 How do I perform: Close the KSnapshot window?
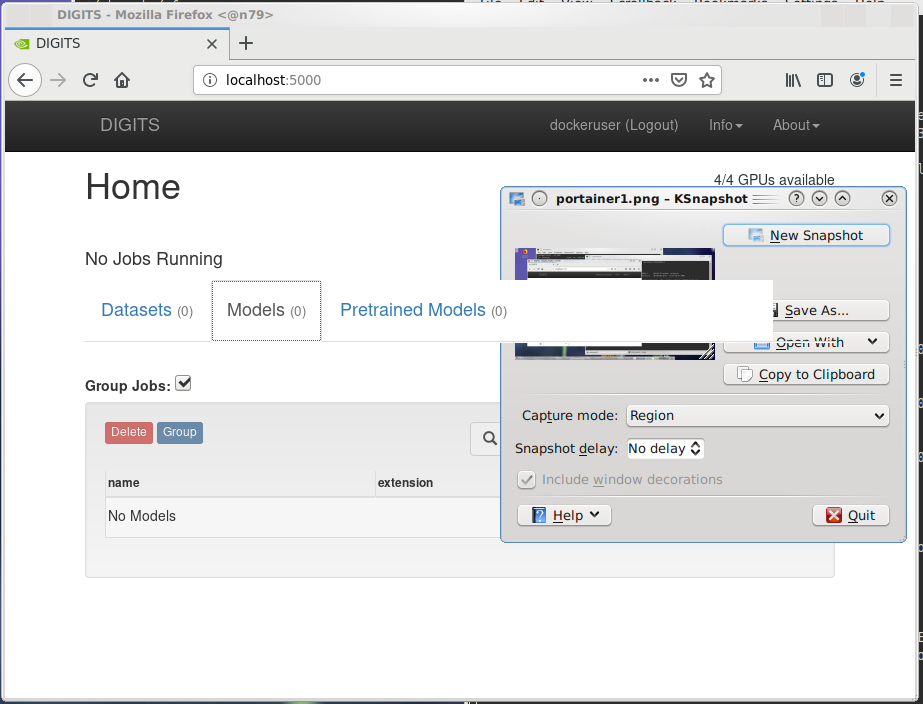889,199
